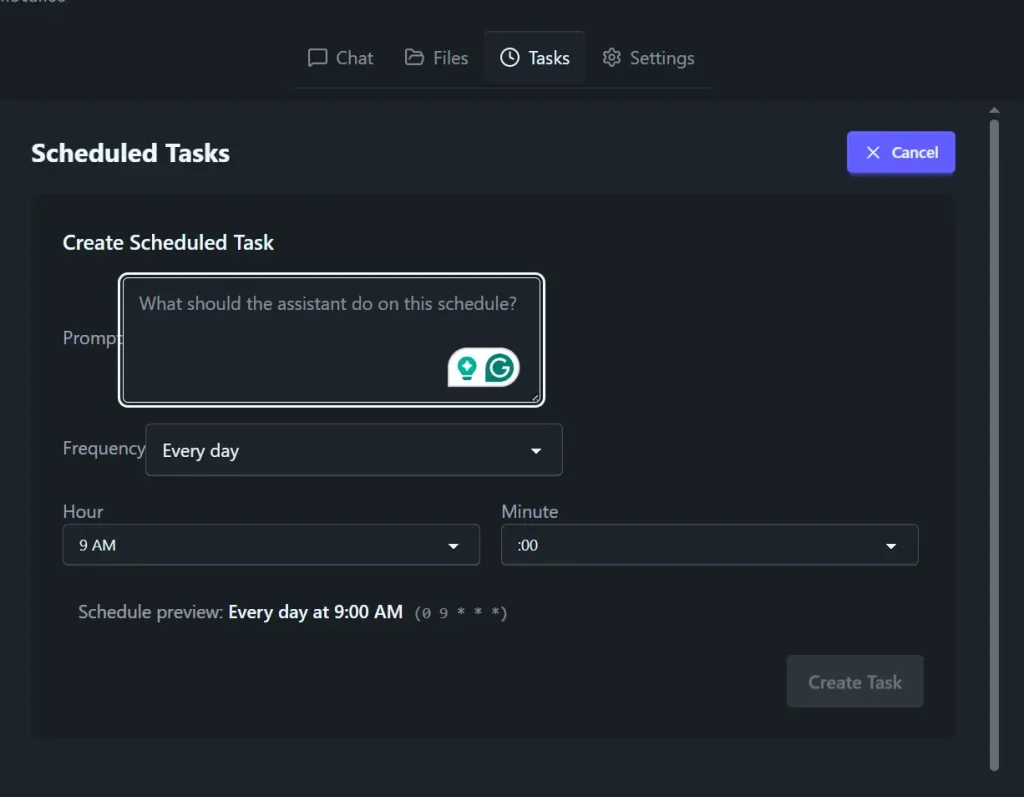This screenshot has width=1024, height=797.
Task: Click the schedule preview cron expression
Action: point(460,613)
